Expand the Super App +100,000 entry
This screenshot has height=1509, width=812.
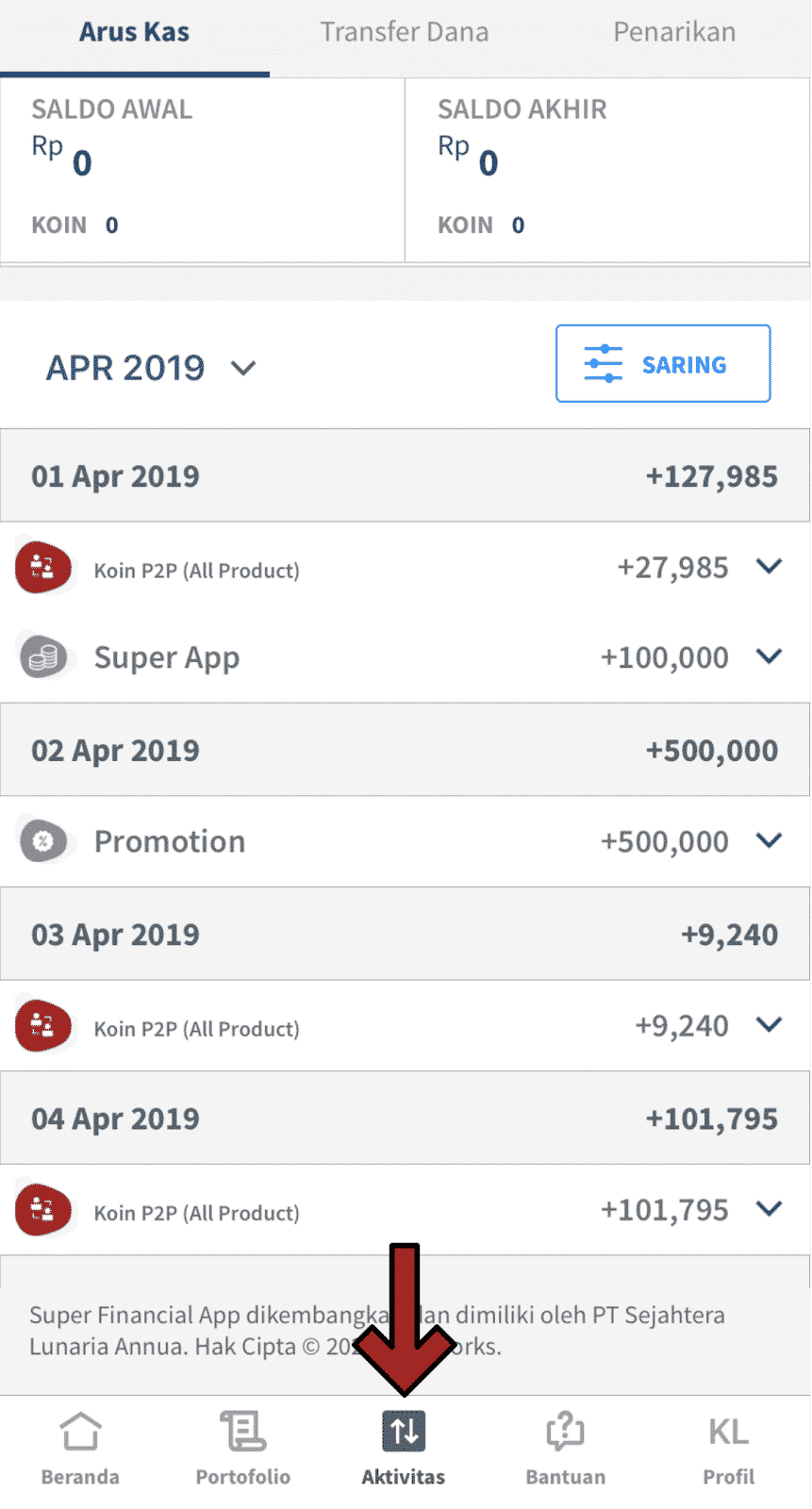(x=770, y=656)
